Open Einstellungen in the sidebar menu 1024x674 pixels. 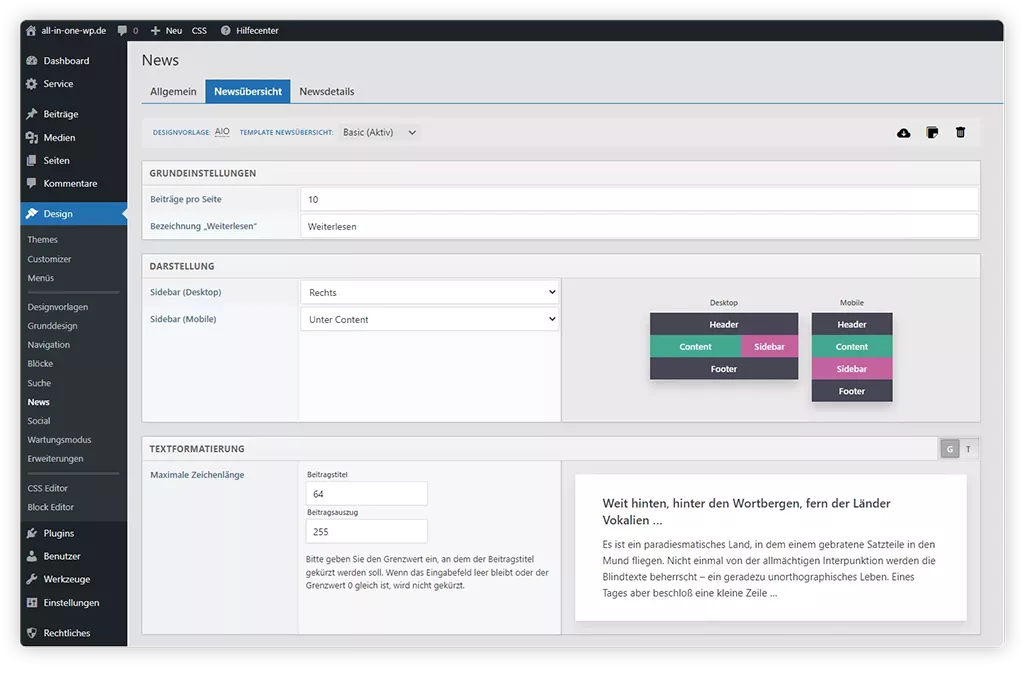[x=71, y=603]
